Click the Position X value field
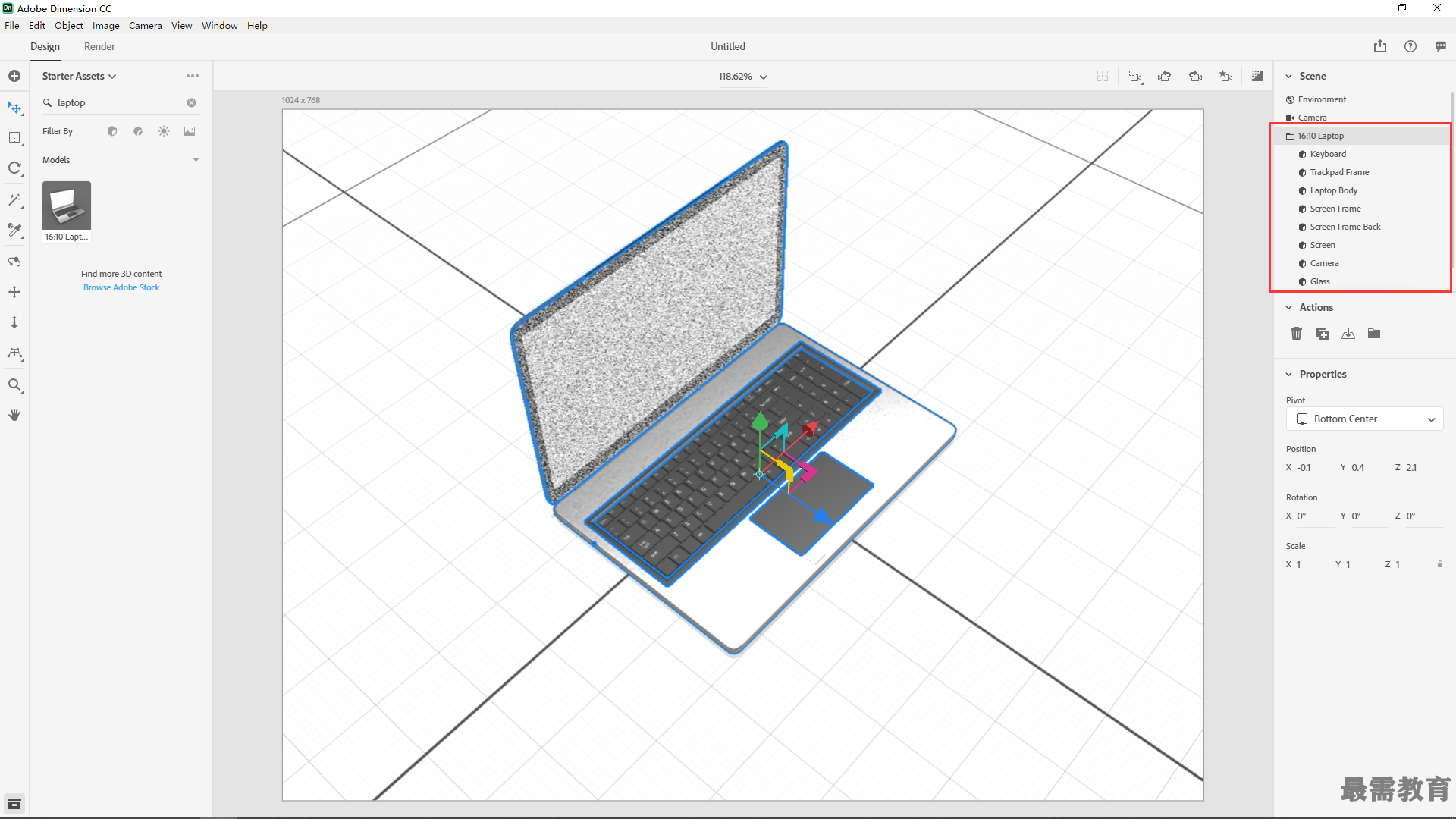 [x=1314, y=468]
